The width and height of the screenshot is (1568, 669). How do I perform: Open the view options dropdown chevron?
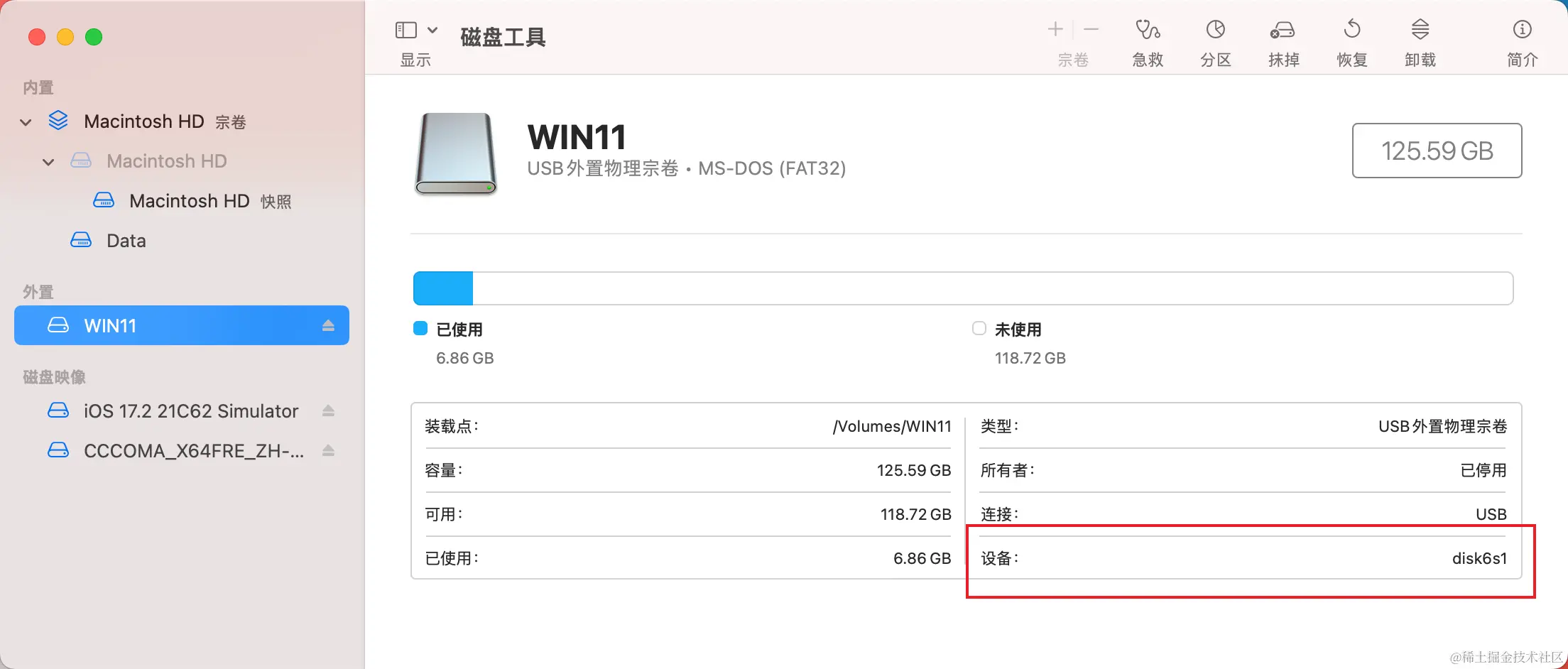pos(432,30)
